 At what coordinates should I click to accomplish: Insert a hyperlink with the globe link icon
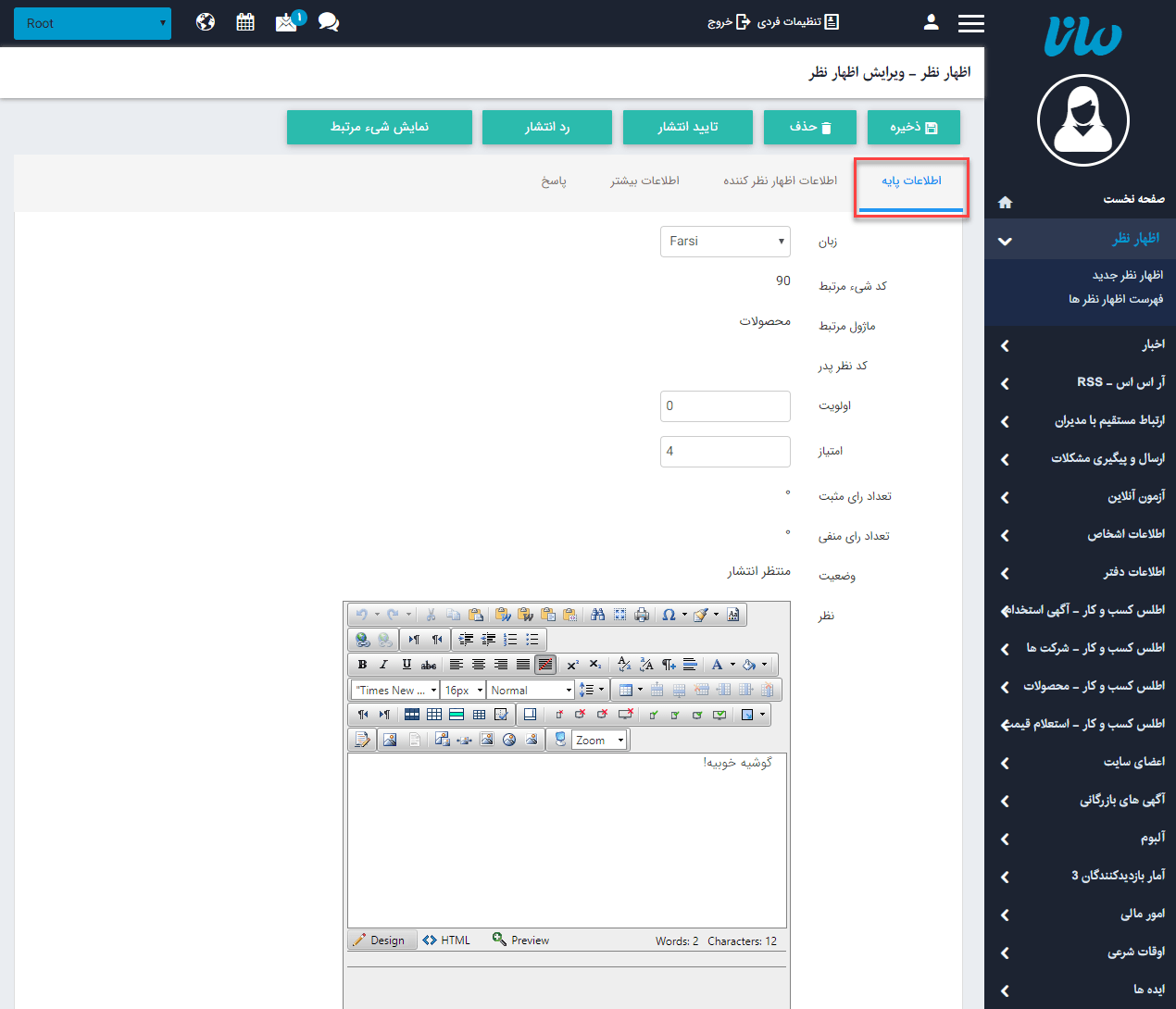tap(362, 640)
